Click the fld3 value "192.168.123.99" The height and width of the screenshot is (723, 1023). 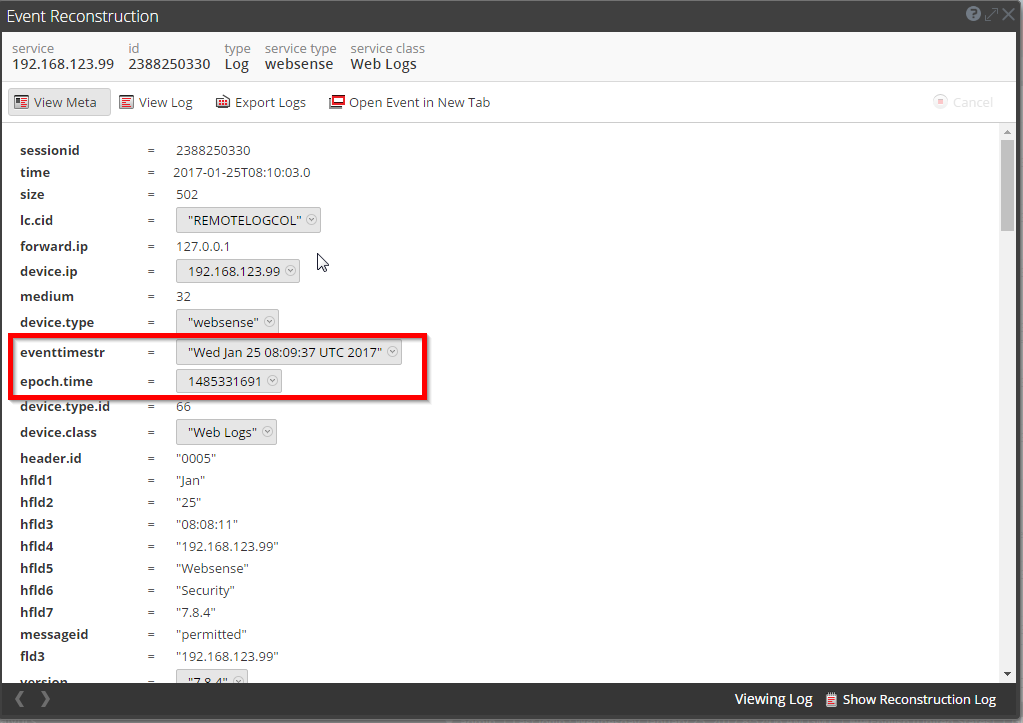(x=227, y=656)
